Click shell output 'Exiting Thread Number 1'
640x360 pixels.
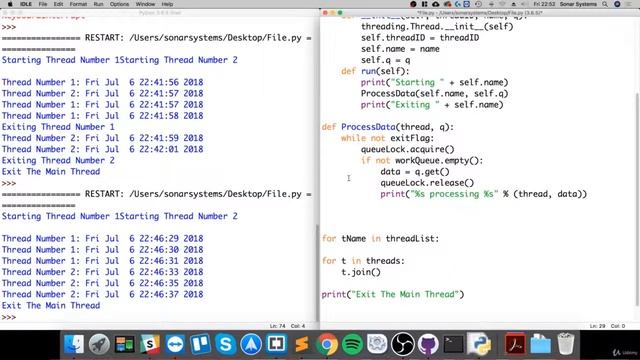(58, 127)
